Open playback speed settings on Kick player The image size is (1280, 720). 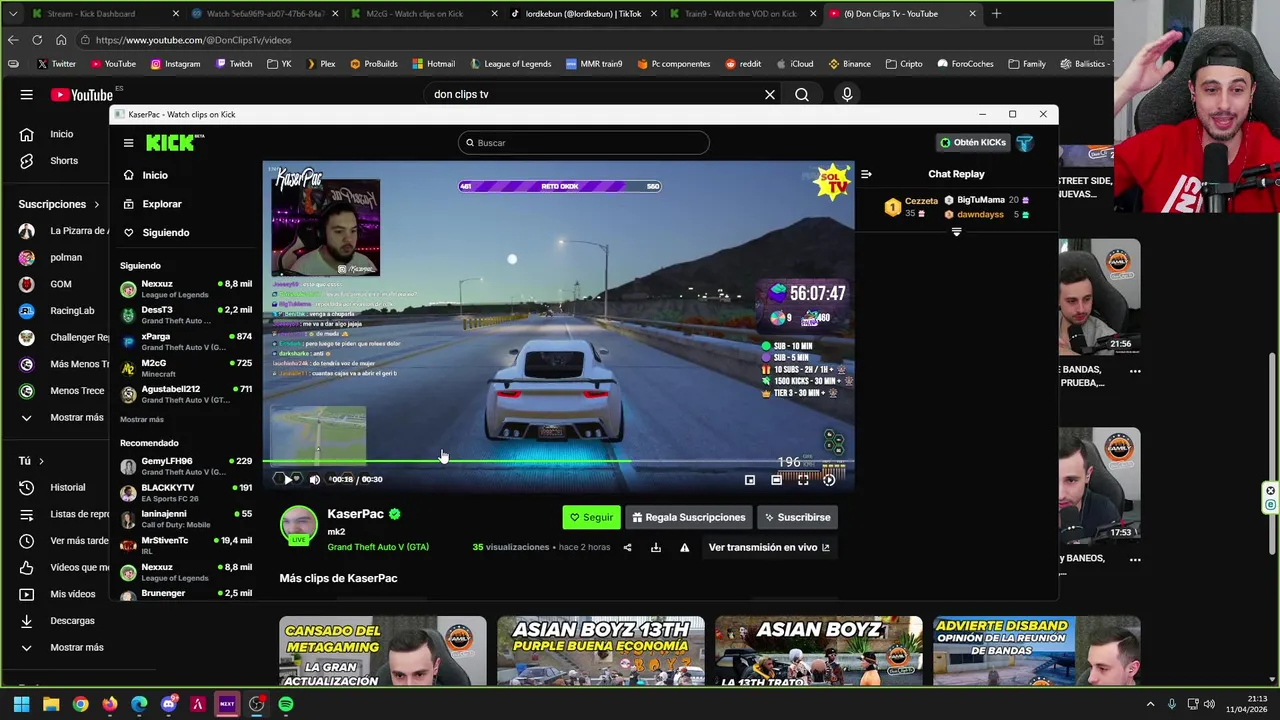(829, 480)
